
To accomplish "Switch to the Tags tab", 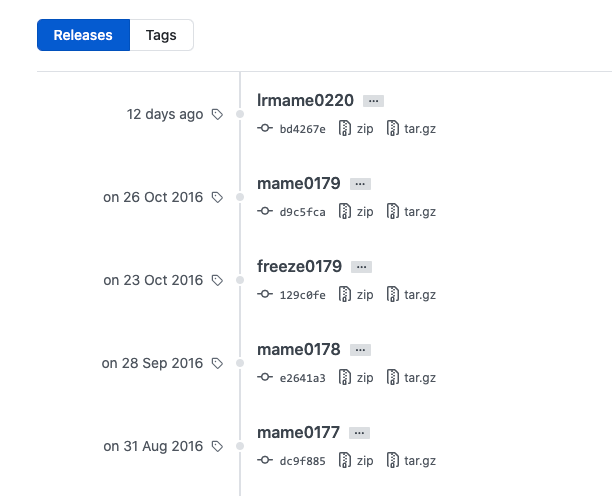I will 161,35.
